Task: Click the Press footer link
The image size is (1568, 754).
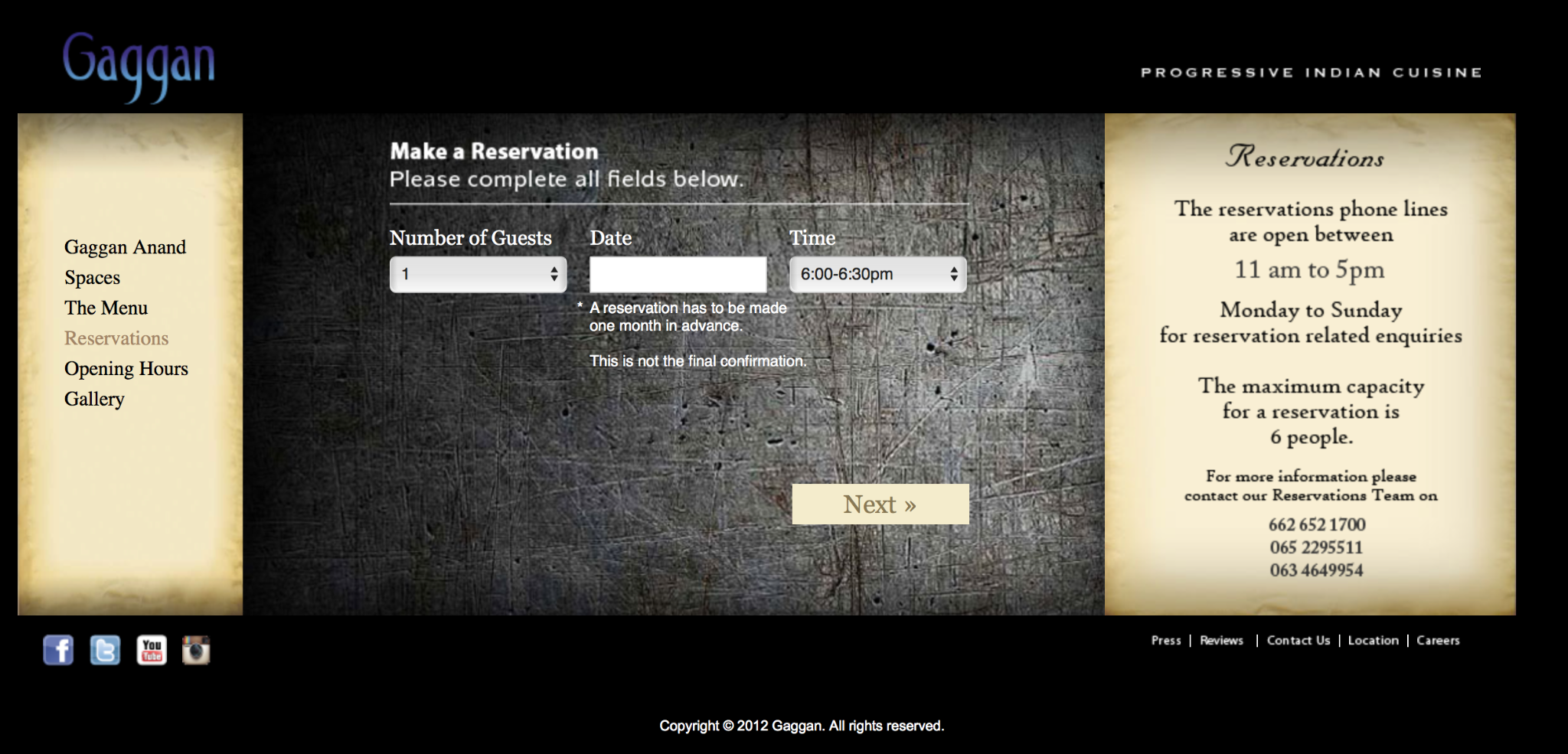Action: click(x=1166, y=641)
